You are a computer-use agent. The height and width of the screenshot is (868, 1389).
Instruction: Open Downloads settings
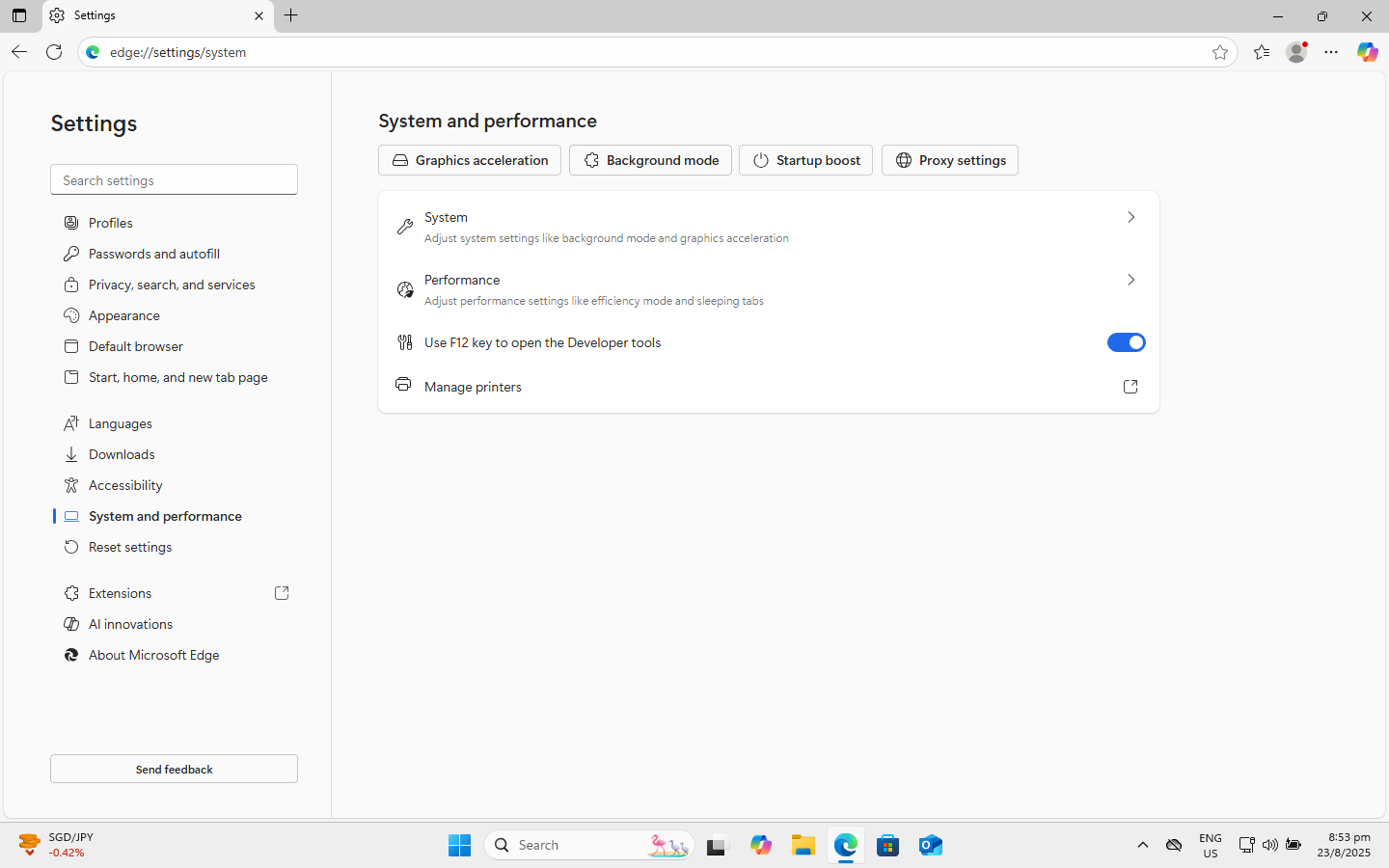coord(174,454)
